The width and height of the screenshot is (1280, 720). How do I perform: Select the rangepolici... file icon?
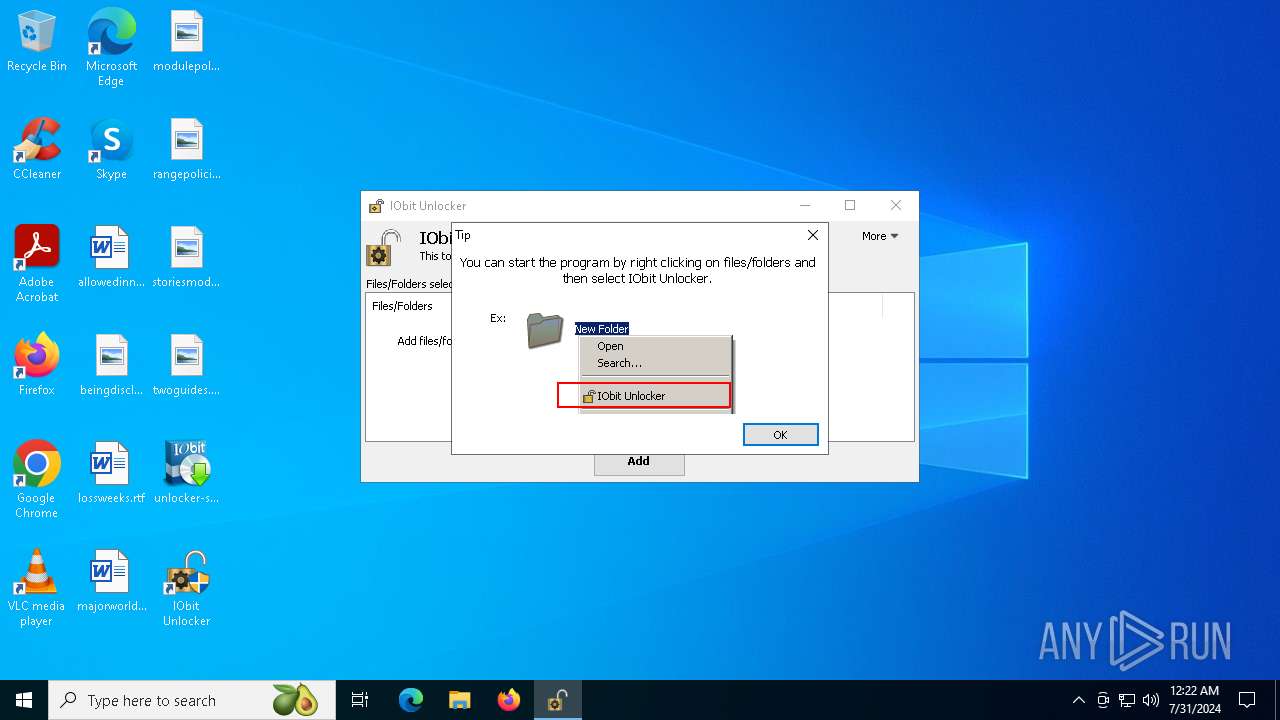[186, 149]
